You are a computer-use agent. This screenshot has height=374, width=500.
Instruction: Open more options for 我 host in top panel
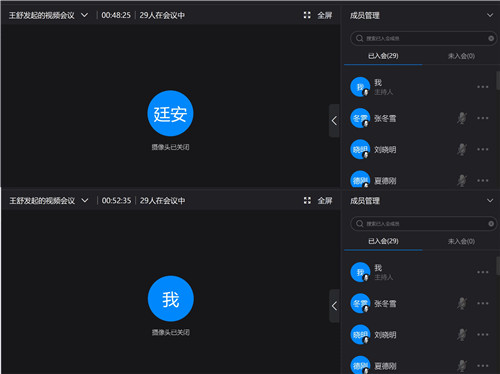(x=482, y=87)
